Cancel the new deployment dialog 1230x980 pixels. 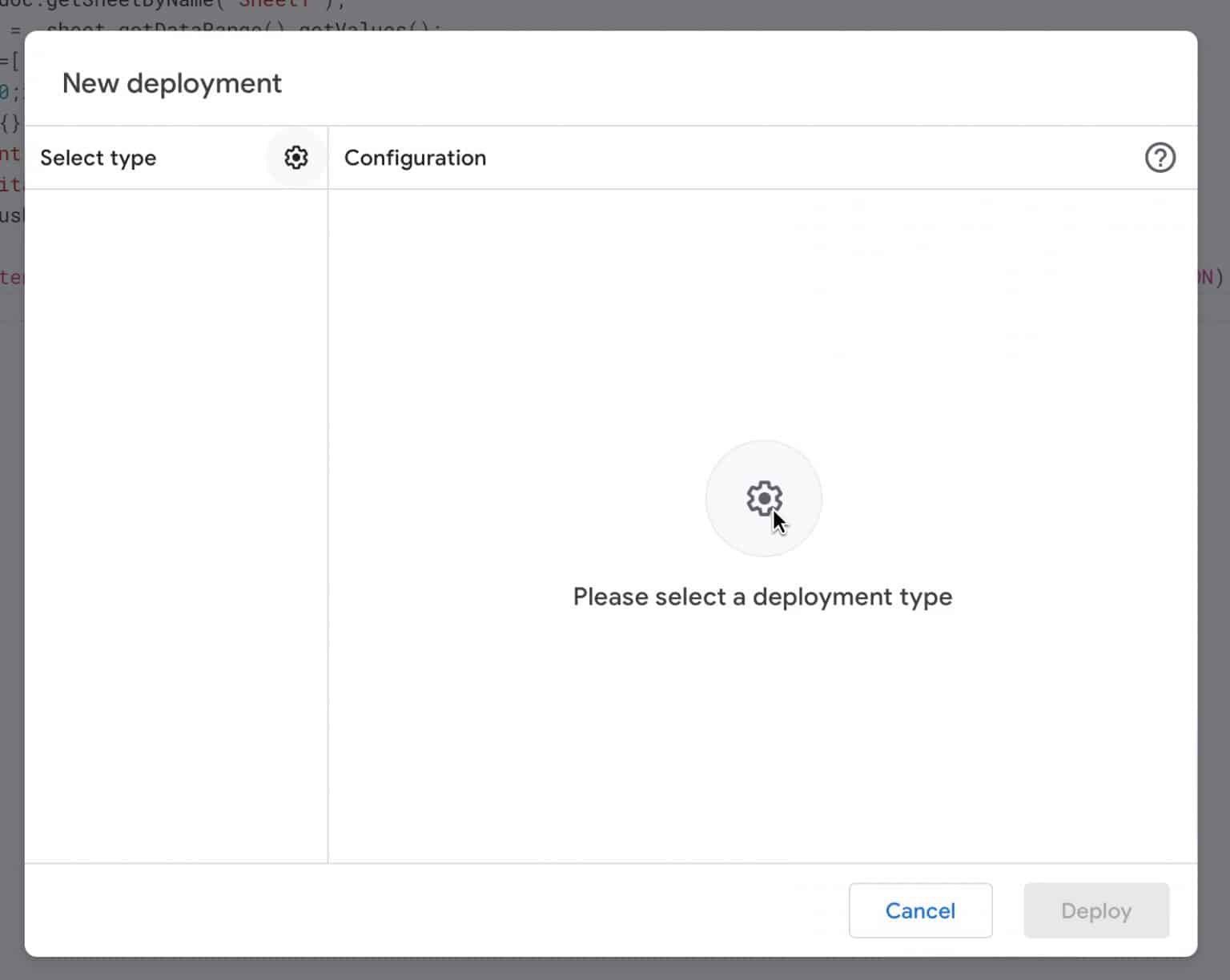[920, 910]
